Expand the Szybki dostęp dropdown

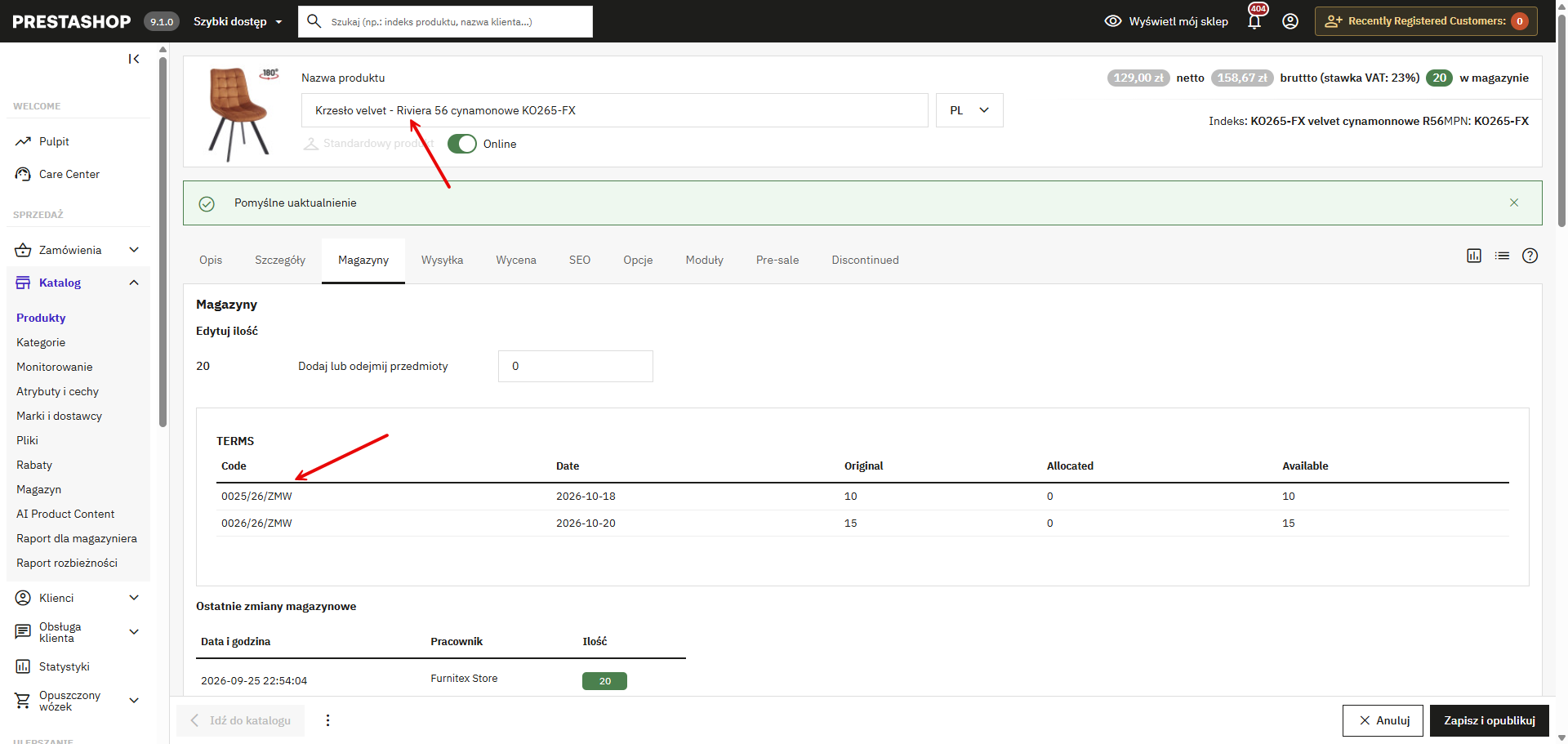(238, 21)
